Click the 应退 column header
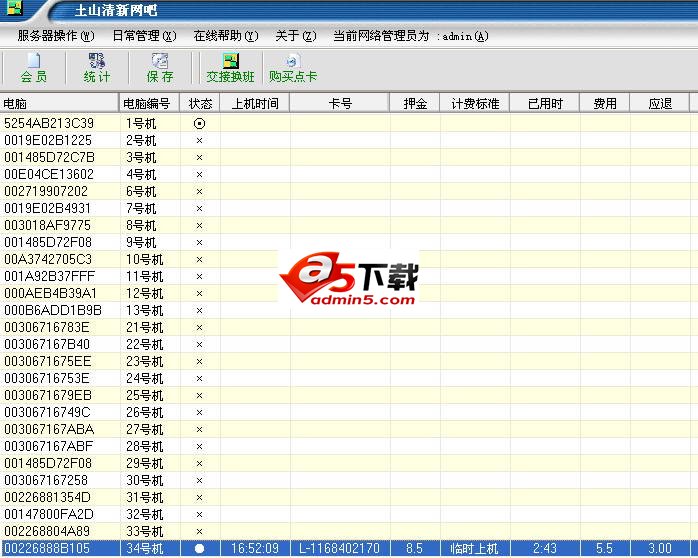 point(660,103)
